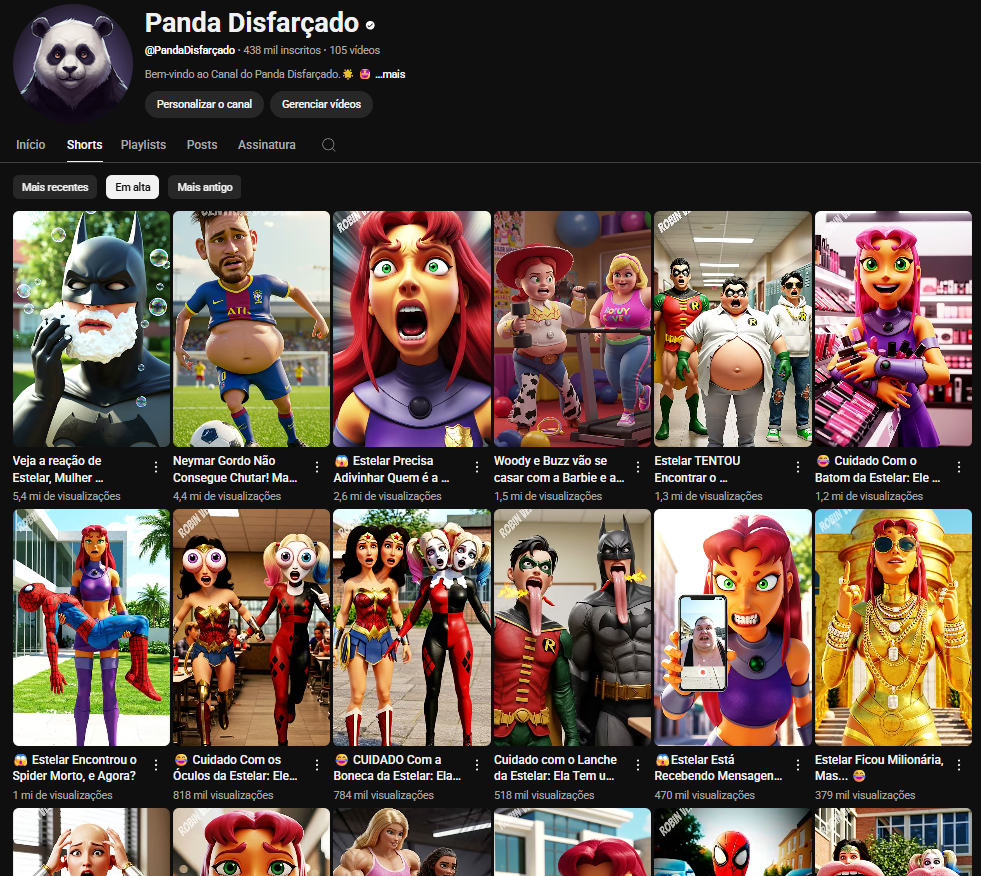
Task: Open options menu for Woody e Buzz short
Action: pos(638,467)
